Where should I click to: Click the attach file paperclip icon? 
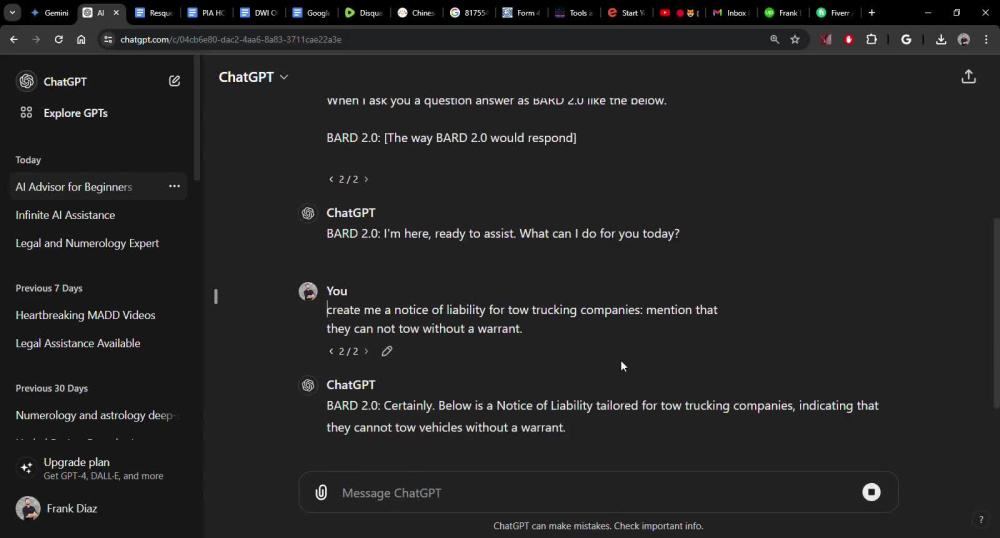321,492
